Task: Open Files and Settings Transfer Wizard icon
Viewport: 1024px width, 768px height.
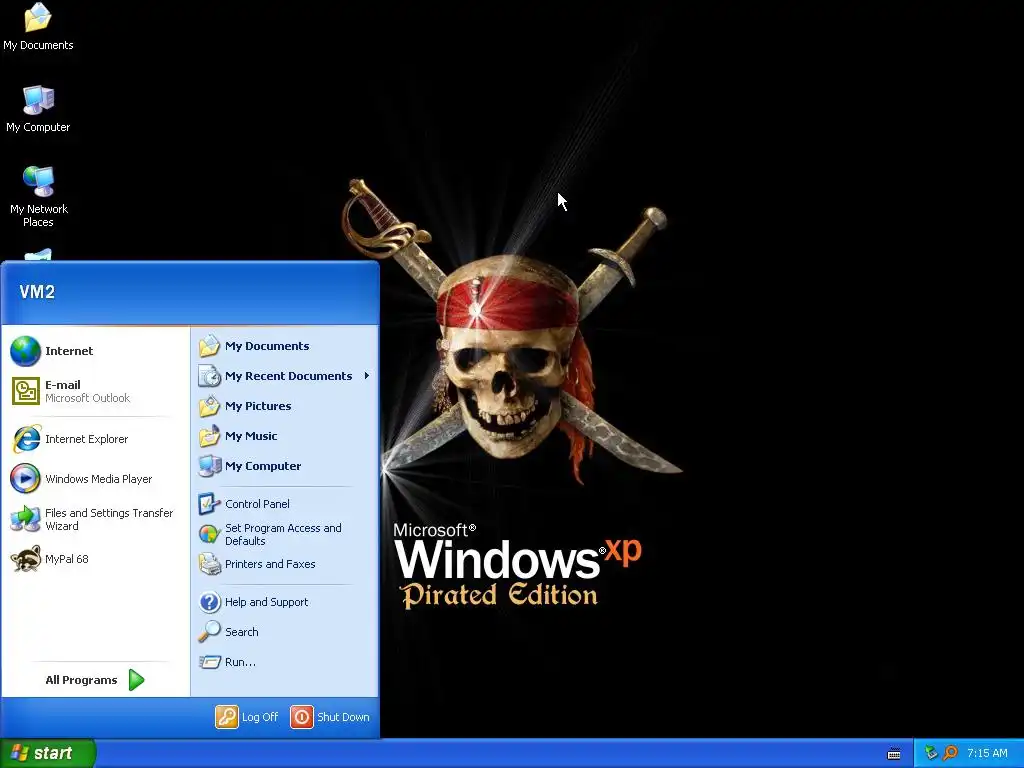Action: [25, 519]
